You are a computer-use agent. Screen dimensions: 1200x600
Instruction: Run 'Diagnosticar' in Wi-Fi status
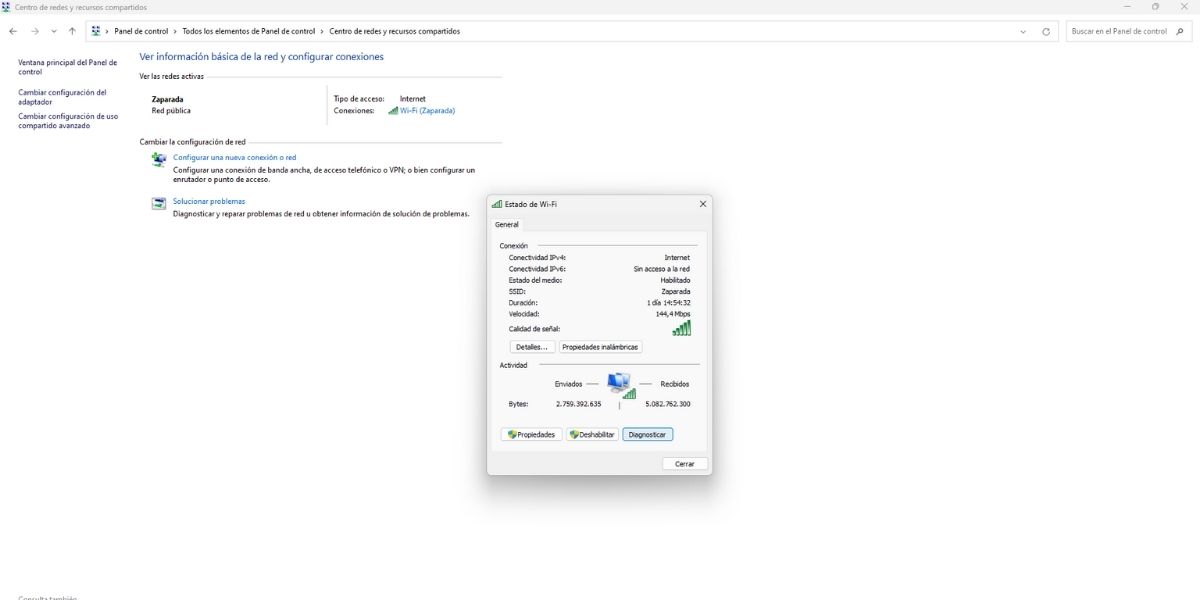[647, 435]
